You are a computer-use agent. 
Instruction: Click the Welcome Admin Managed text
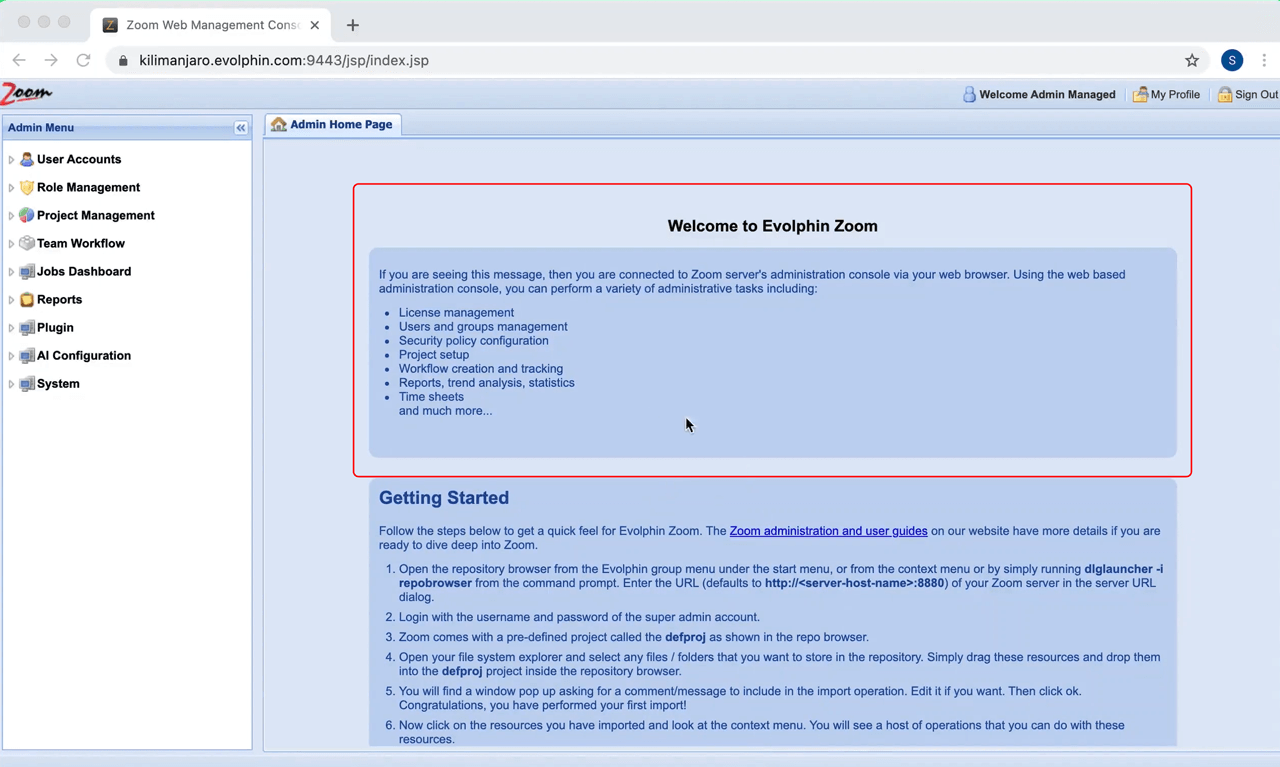pyautogui.click(x=1047, y=94)
